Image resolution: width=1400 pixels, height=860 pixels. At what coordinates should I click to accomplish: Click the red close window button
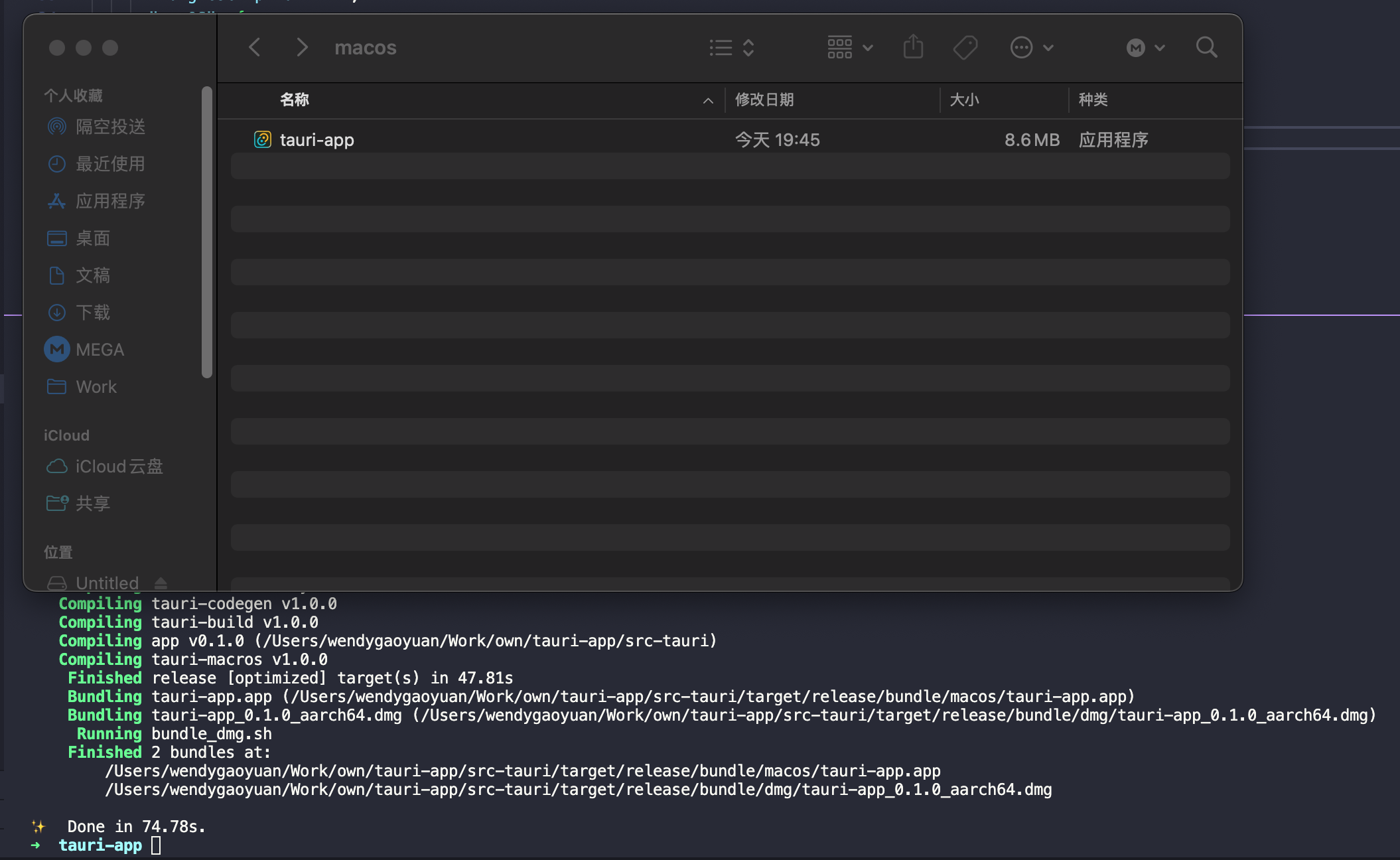[57, 48]
